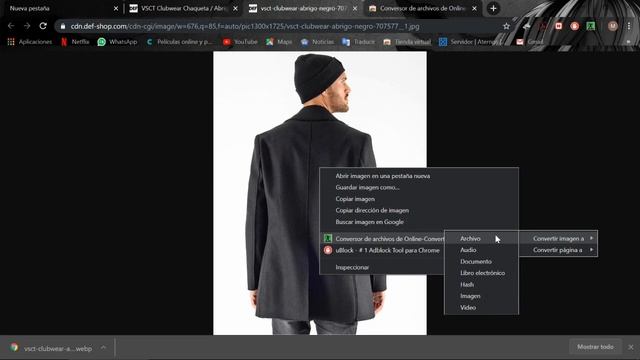640x360 pixels.
Task: Open the Maps bookmark
Action: pyautogui.click(x=279, y=42)
